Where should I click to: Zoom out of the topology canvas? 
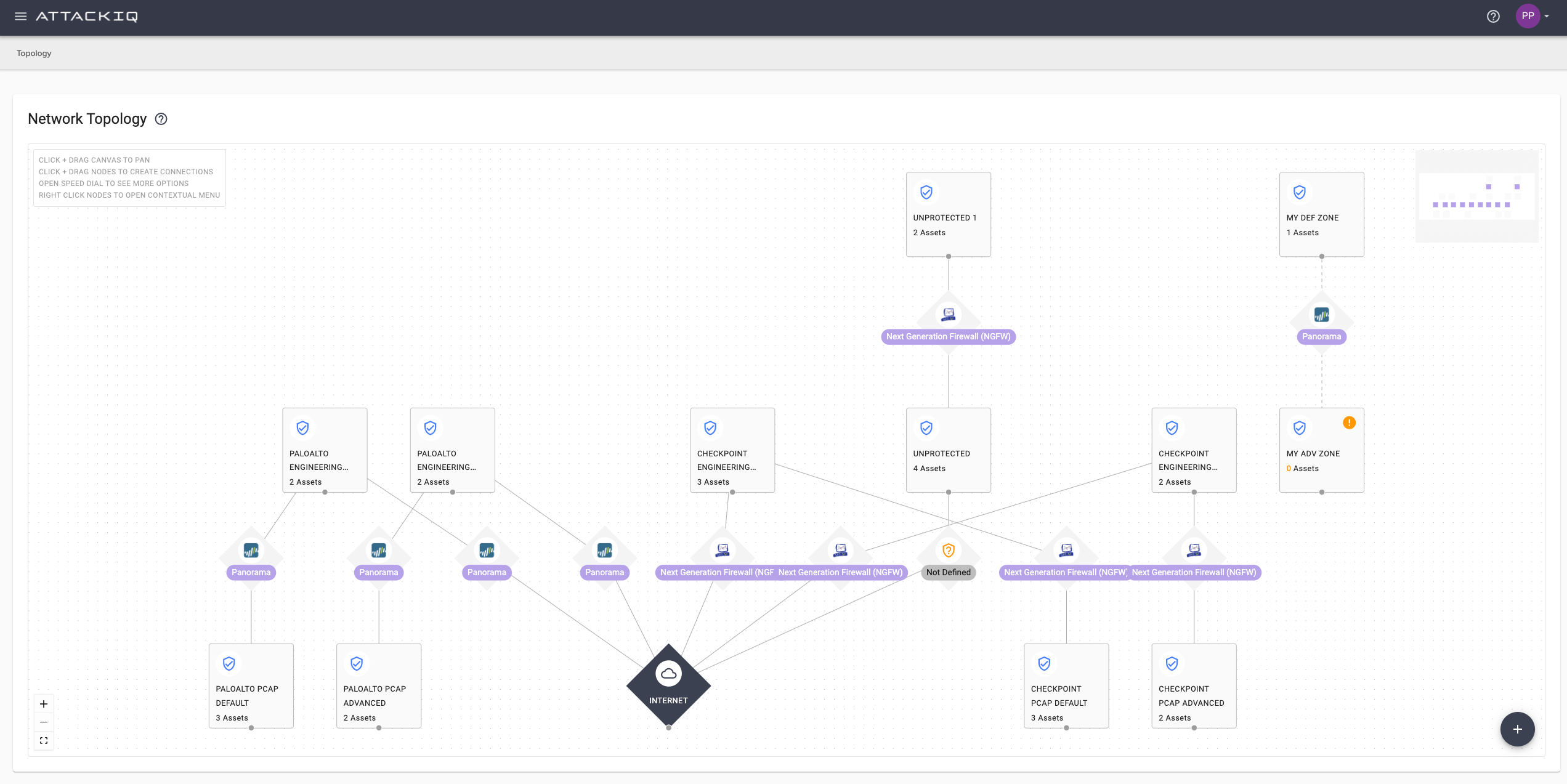44,722
